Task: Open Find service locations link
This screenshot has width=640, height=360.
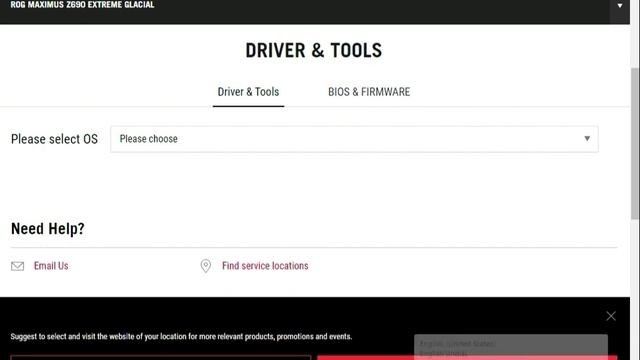Action: (x=265, y=266)
